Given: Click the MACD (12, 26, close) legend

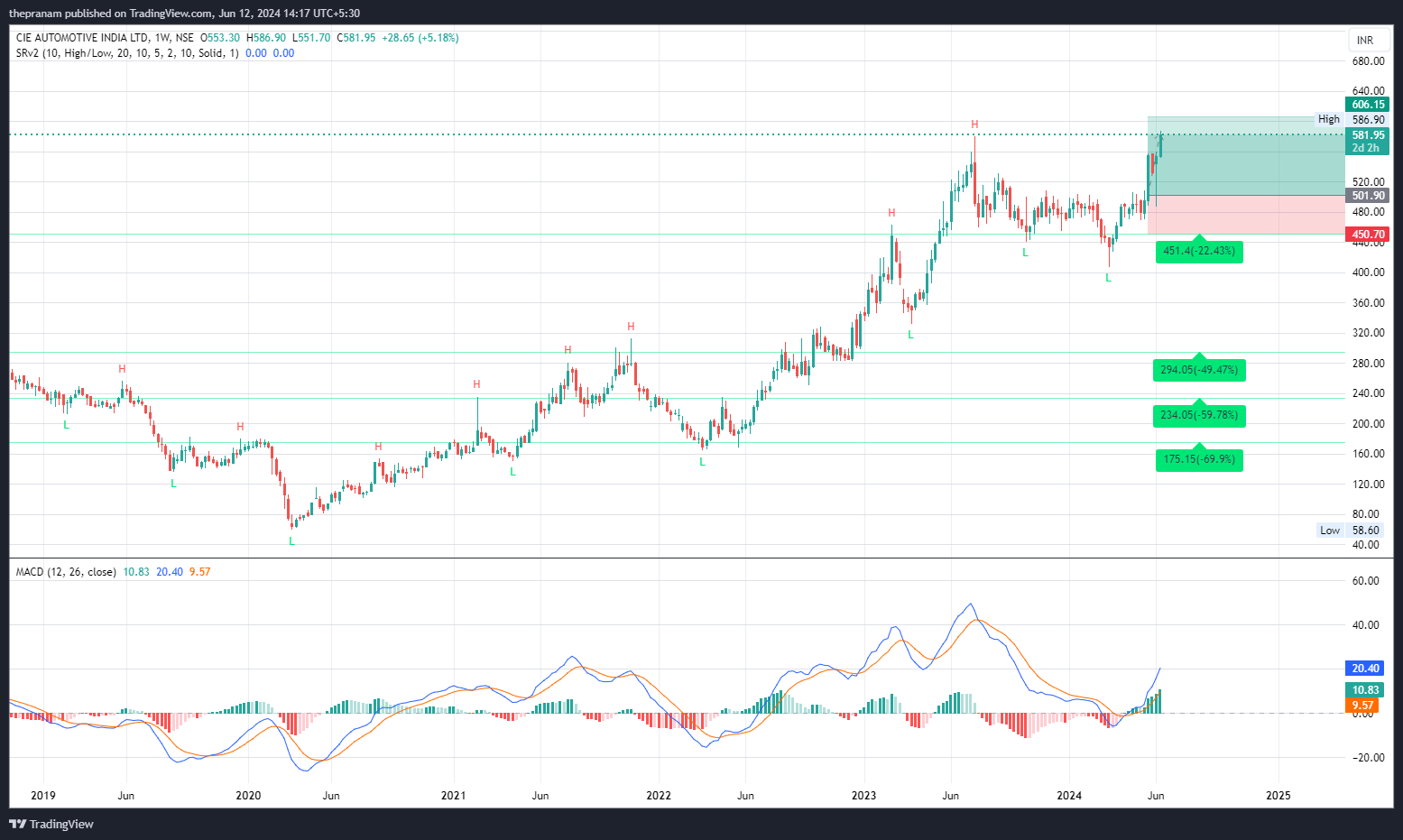Looking at the screenshot, I should click(66, 572).
